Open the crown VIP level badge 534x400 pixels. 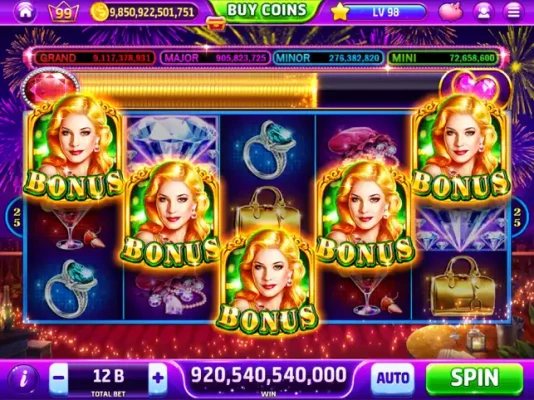[x=63, y=13]
